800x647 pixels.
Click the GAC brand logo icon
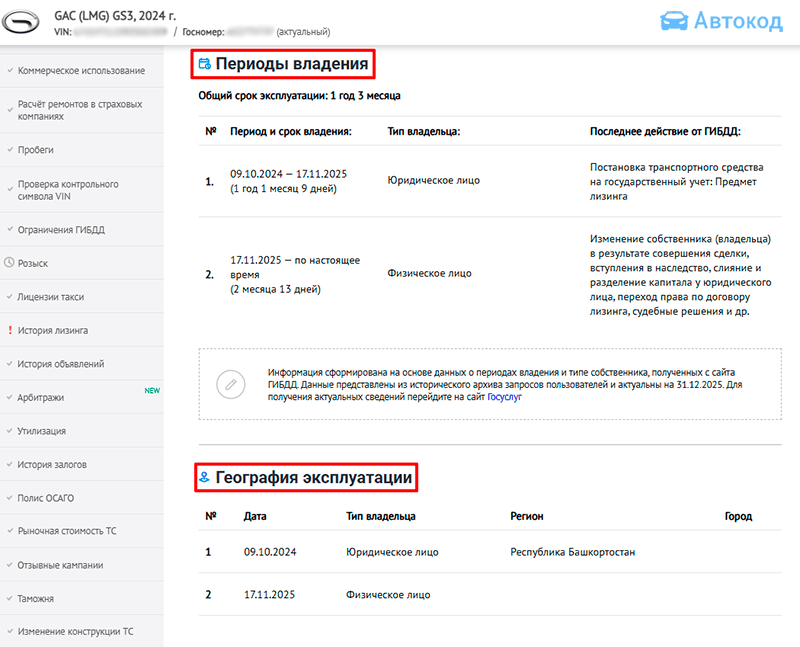pyautogui.click(x=24, y=22)
